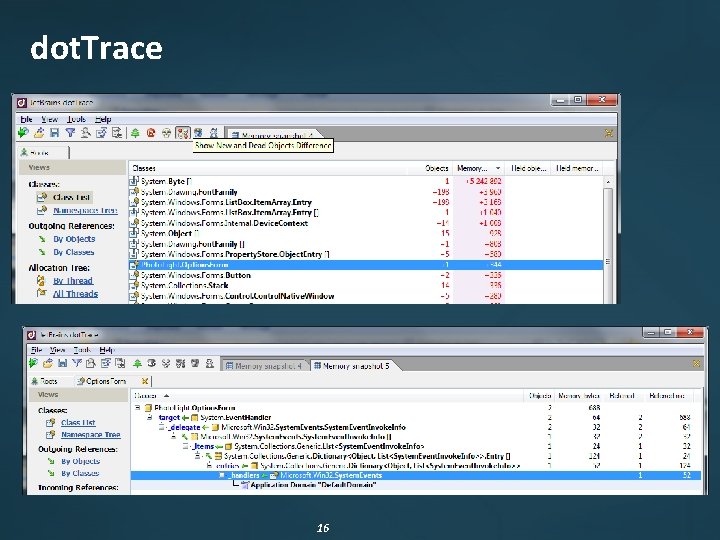Open the Tools menu in top window

[76, 119]
